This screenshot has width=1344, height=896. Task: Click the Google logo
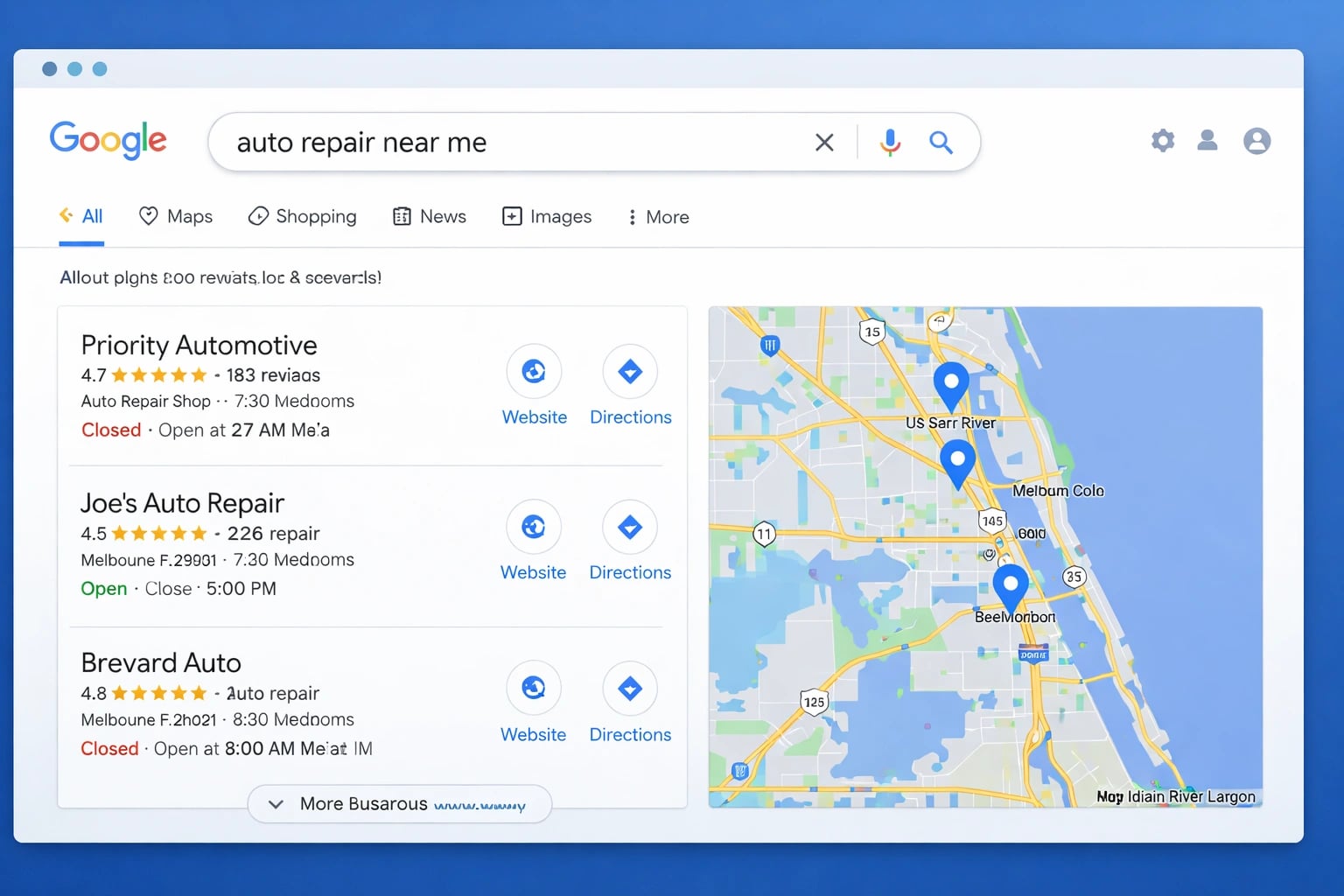coord(108,140)
